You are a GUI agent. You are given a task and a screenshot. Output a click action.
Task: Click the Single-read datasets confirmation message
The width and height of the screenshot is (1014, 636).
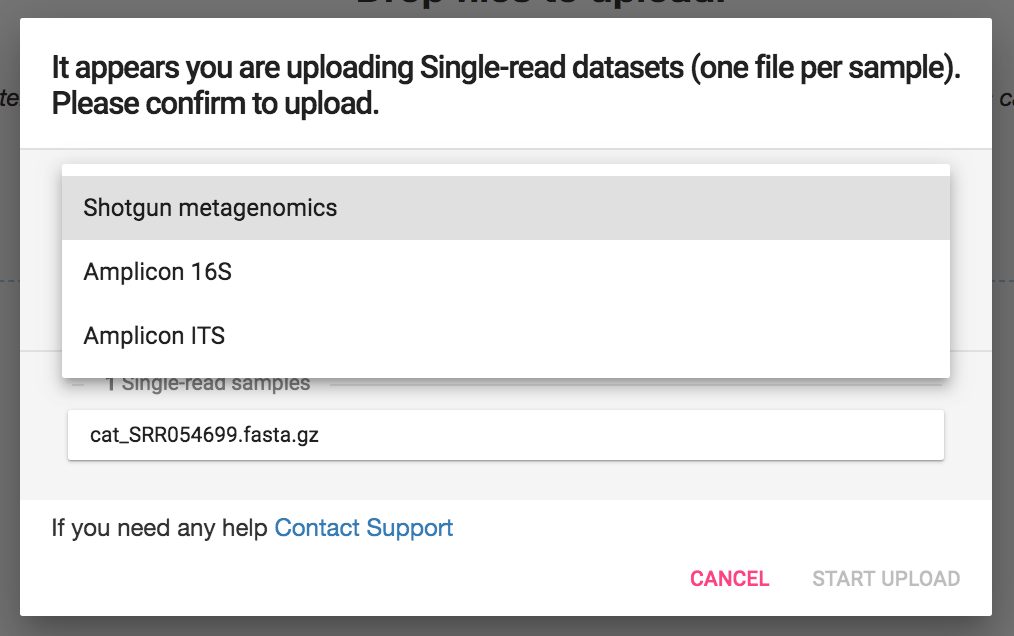[504, 84]
